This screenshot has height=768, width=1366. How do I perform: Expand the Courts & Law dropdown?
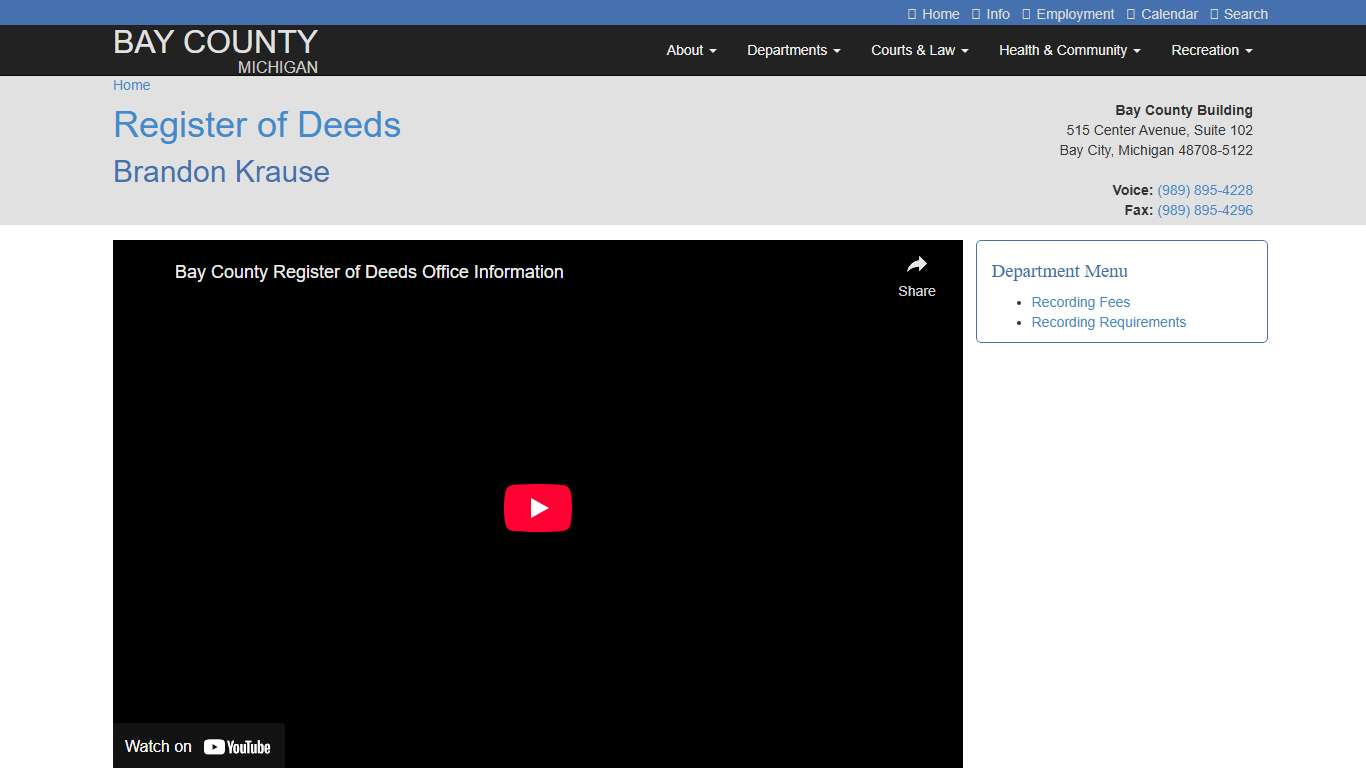coord(918,50)
